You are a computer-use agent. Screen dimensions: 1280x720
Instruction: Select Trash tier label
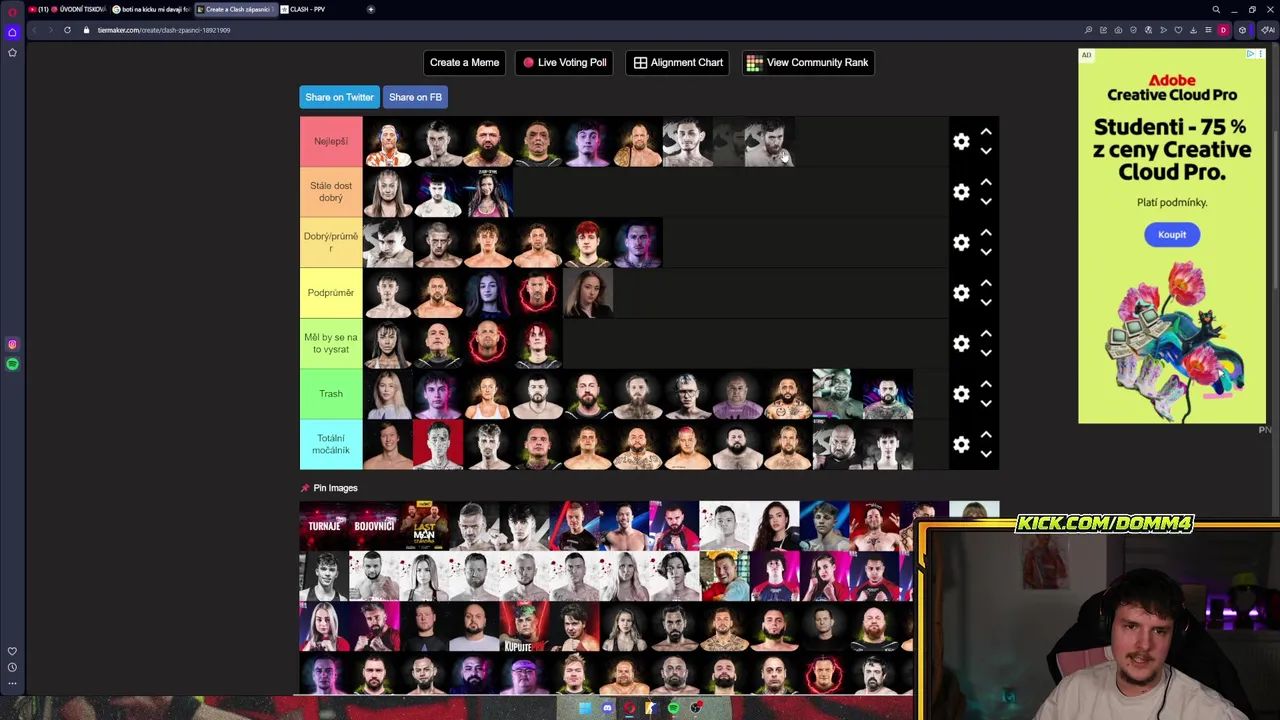coord(331,394)
